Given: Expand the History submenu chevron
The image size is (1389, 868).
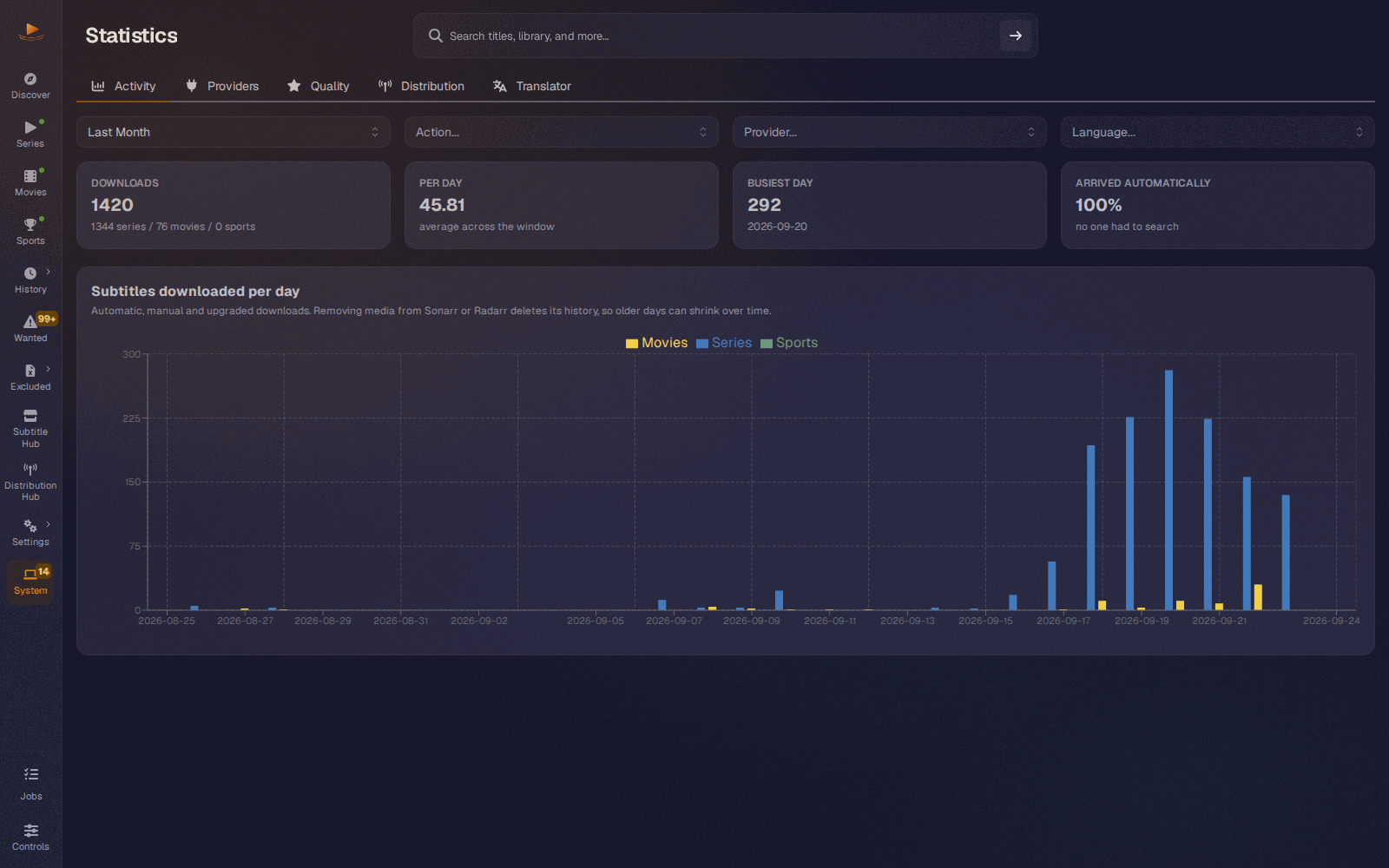Looking at the screenshot, I should coord(48,272).
